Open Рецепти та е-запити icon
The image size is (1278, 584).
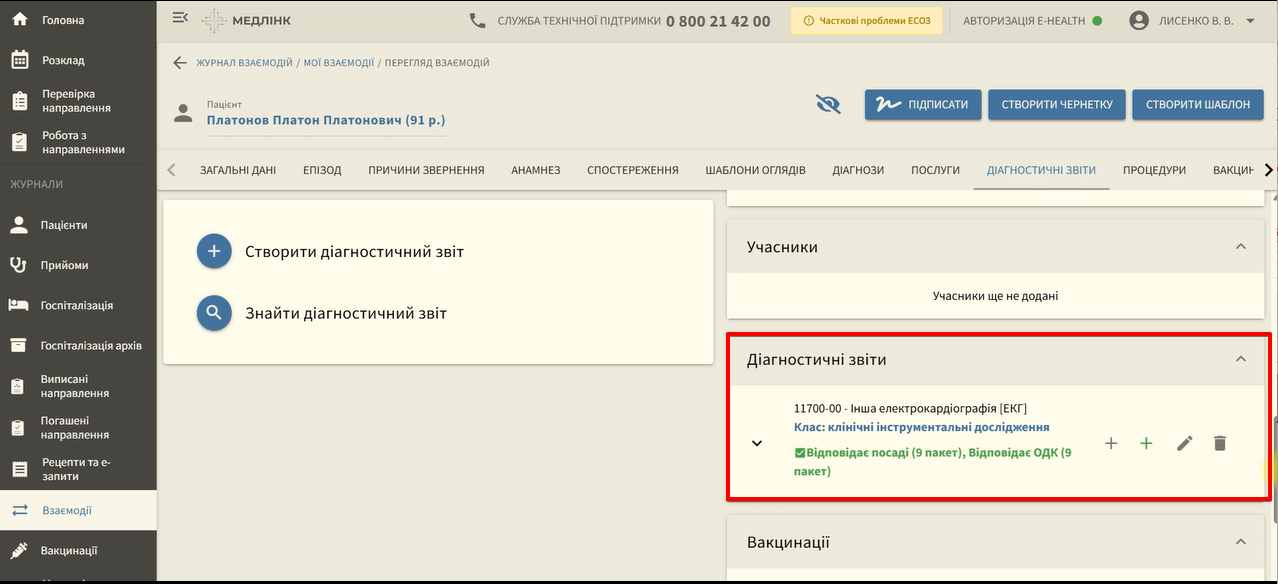[19, 469]
